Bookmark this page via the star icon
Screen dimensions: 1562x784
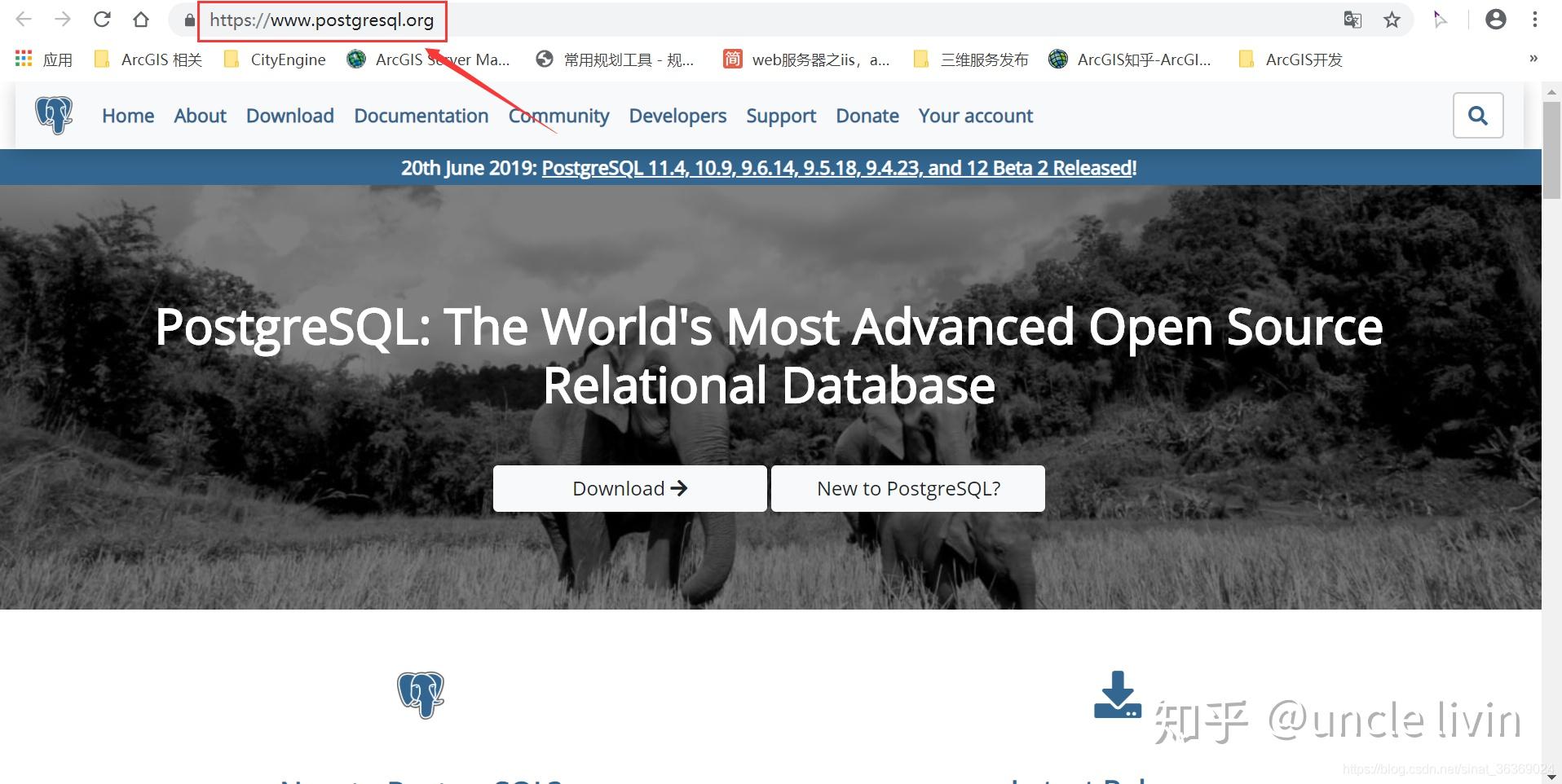click(1392, 19)
